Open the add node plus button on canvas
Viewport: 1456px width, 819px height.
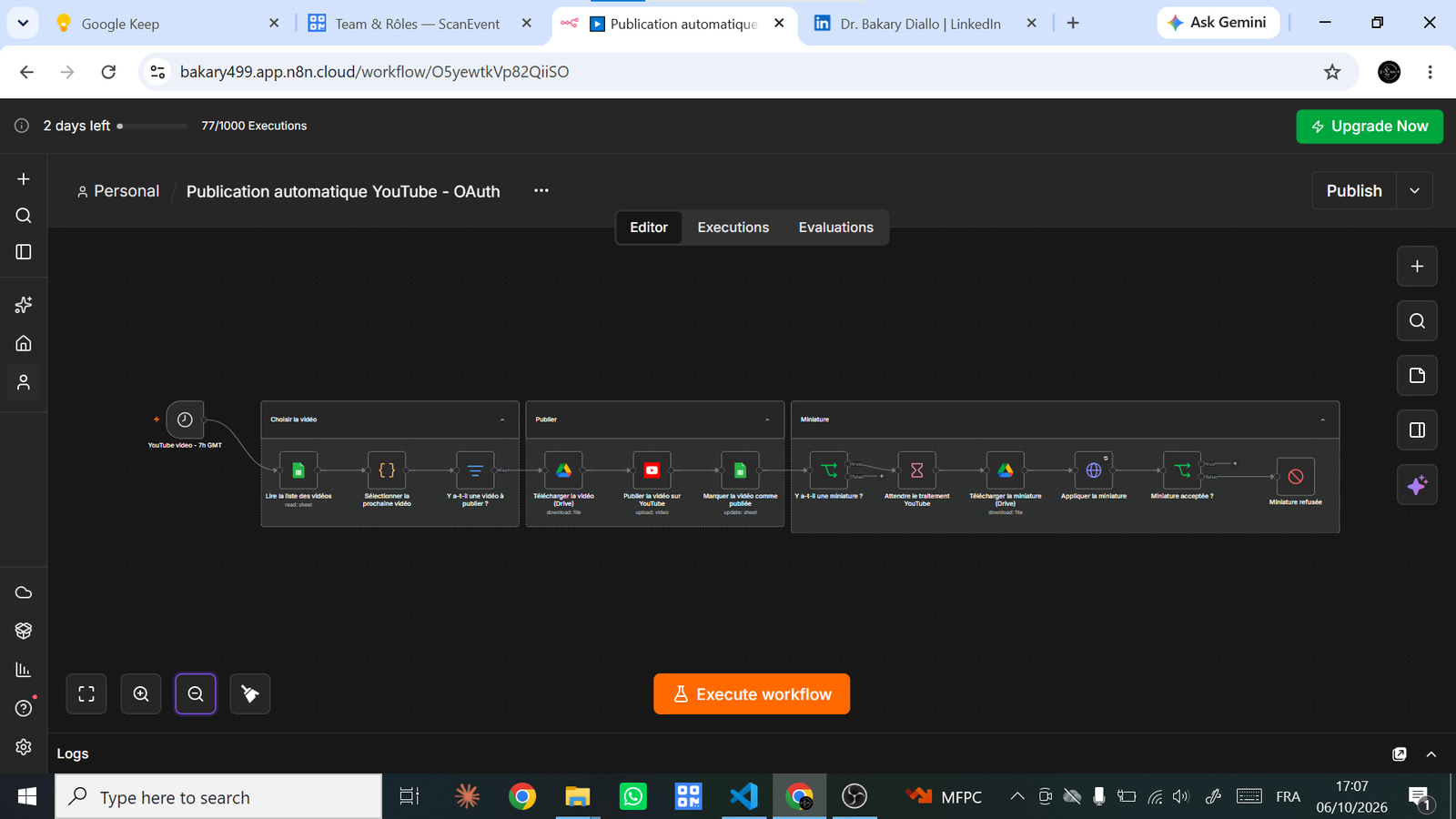[x=1417, y=267]
